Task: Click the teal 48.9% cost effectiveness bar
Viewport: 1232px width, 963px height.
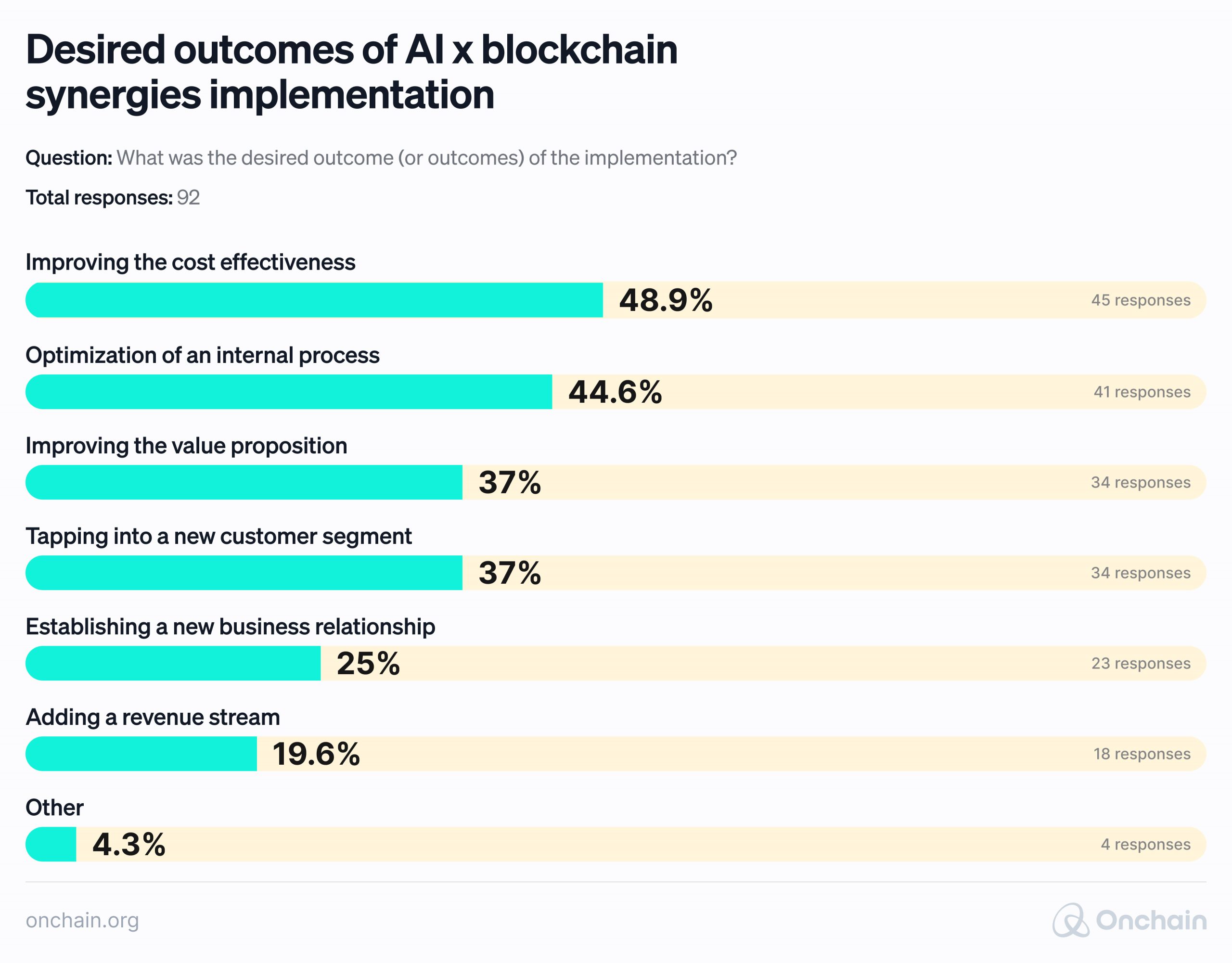Action: 314,300
